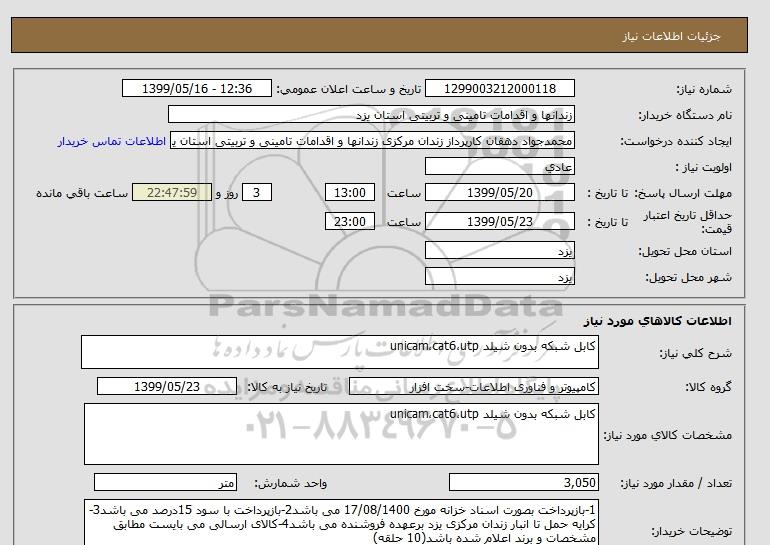The width and height of the screenshot is (770, 545).
Task: Click the buyer organization name field
Action: pyautogui.click(x=371, y=114)
